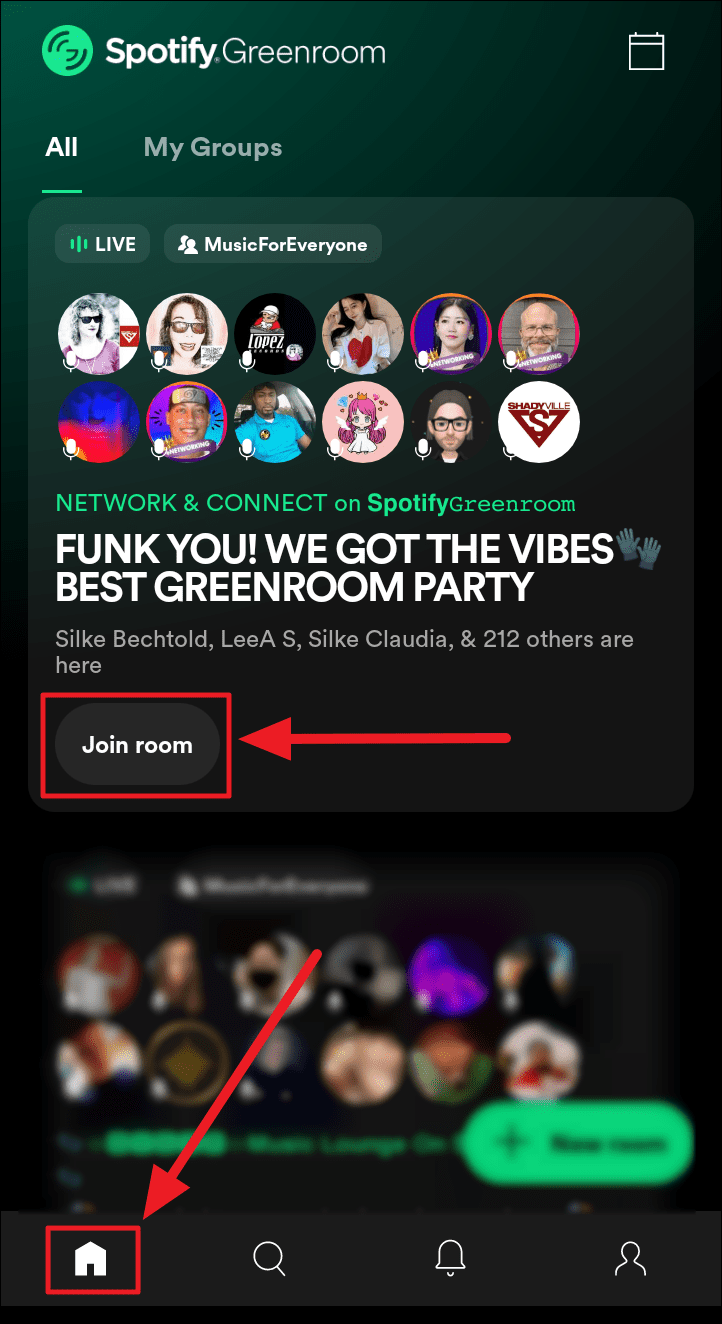This screenshot has width=722, height=1324.
Task: Open the Profile person icon
Action: 631,1258
